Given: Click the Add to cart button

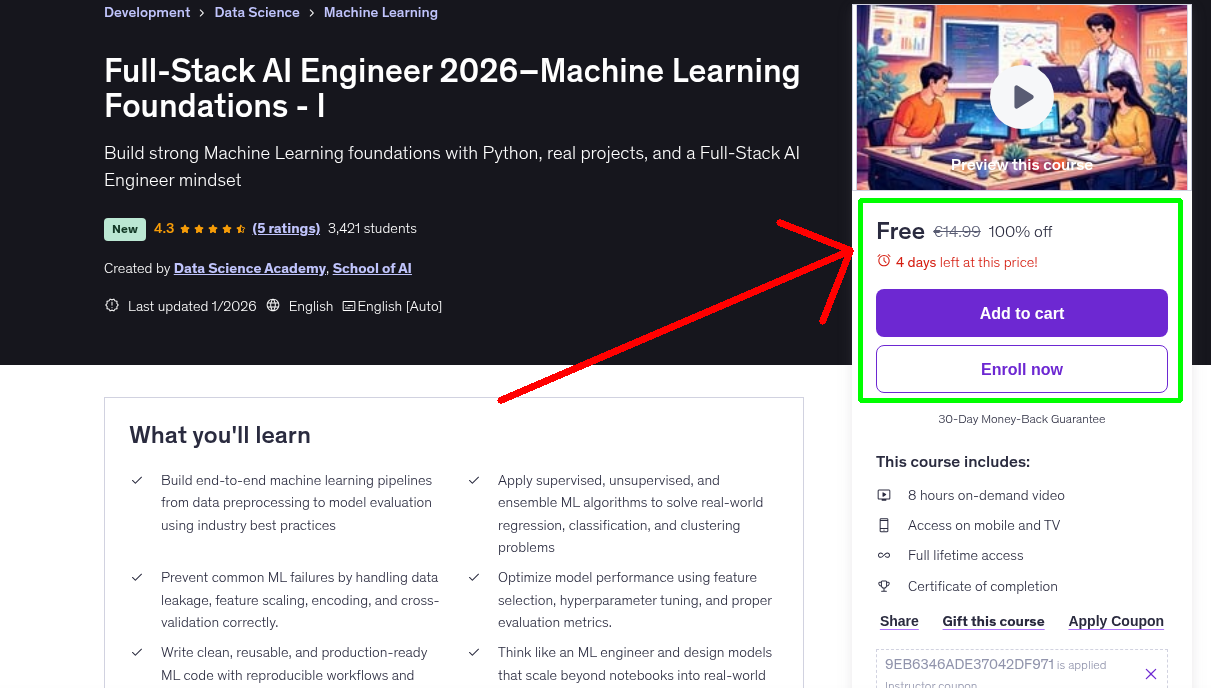Looking at the screenshot, I should point(1021,313).
